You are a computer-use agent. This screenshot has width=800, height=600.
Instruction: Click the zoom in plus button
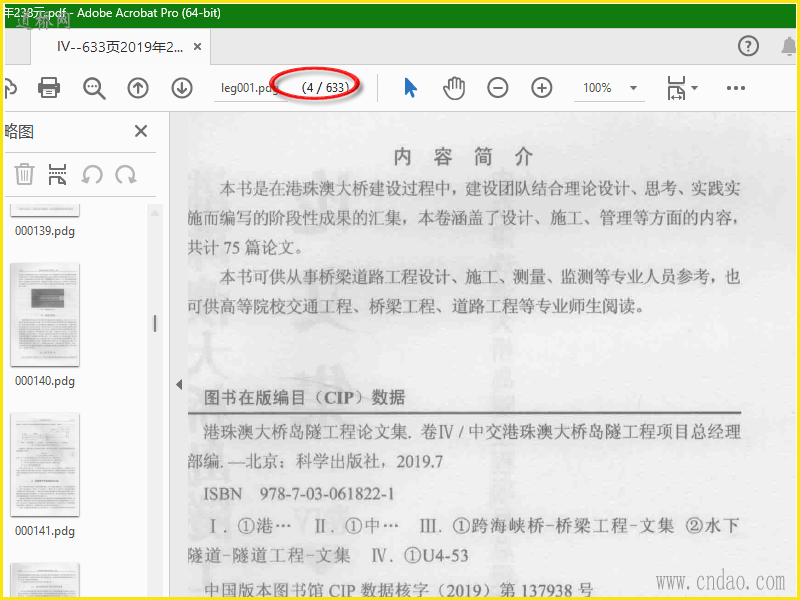coord(541,88)
